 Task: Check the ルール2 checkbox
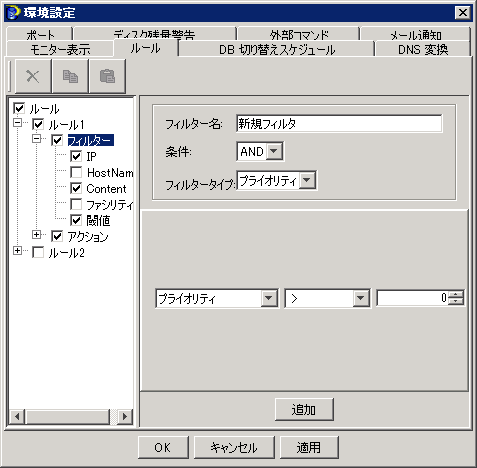pos(38,252)
